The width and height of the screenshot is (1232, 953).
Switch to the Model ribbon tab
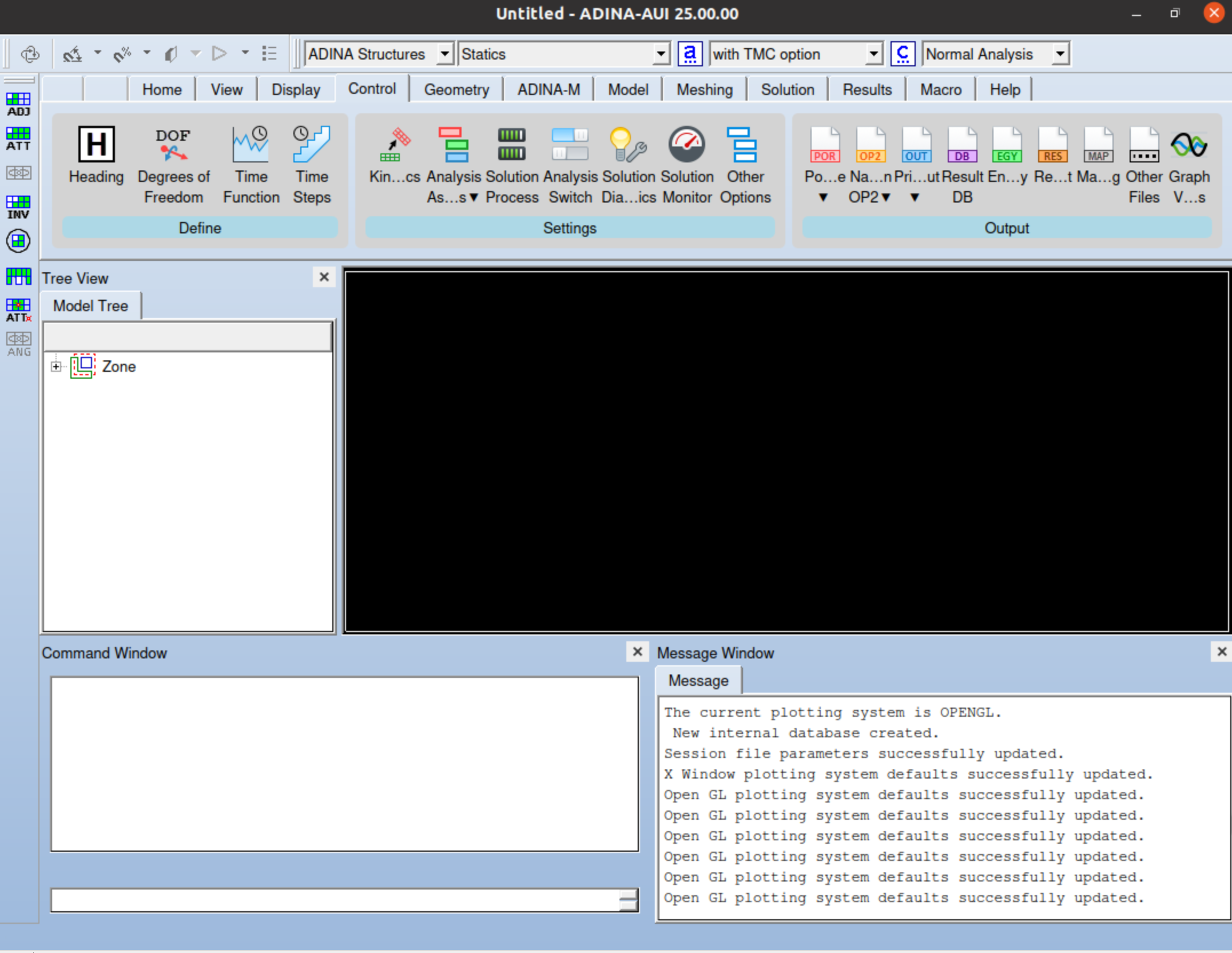click(x=628, y=90)
